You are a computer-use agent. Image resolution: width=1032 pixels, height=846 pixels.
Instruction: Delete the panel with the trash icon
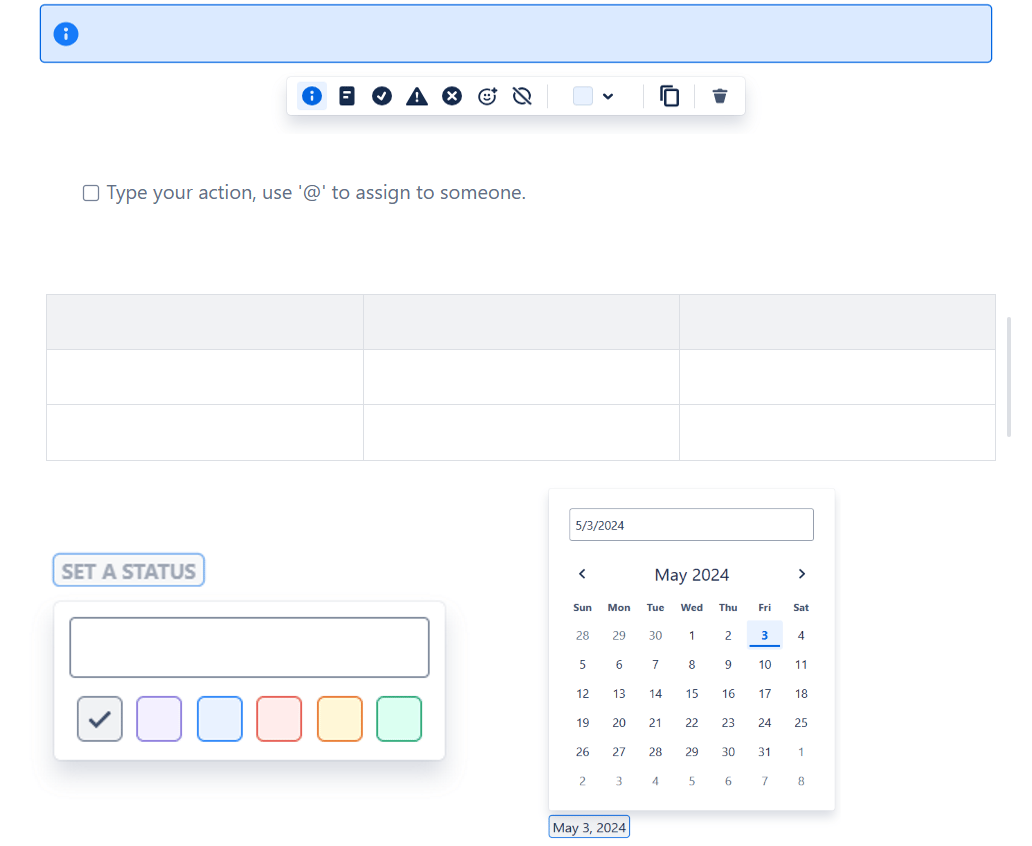(x=720, y=96)
